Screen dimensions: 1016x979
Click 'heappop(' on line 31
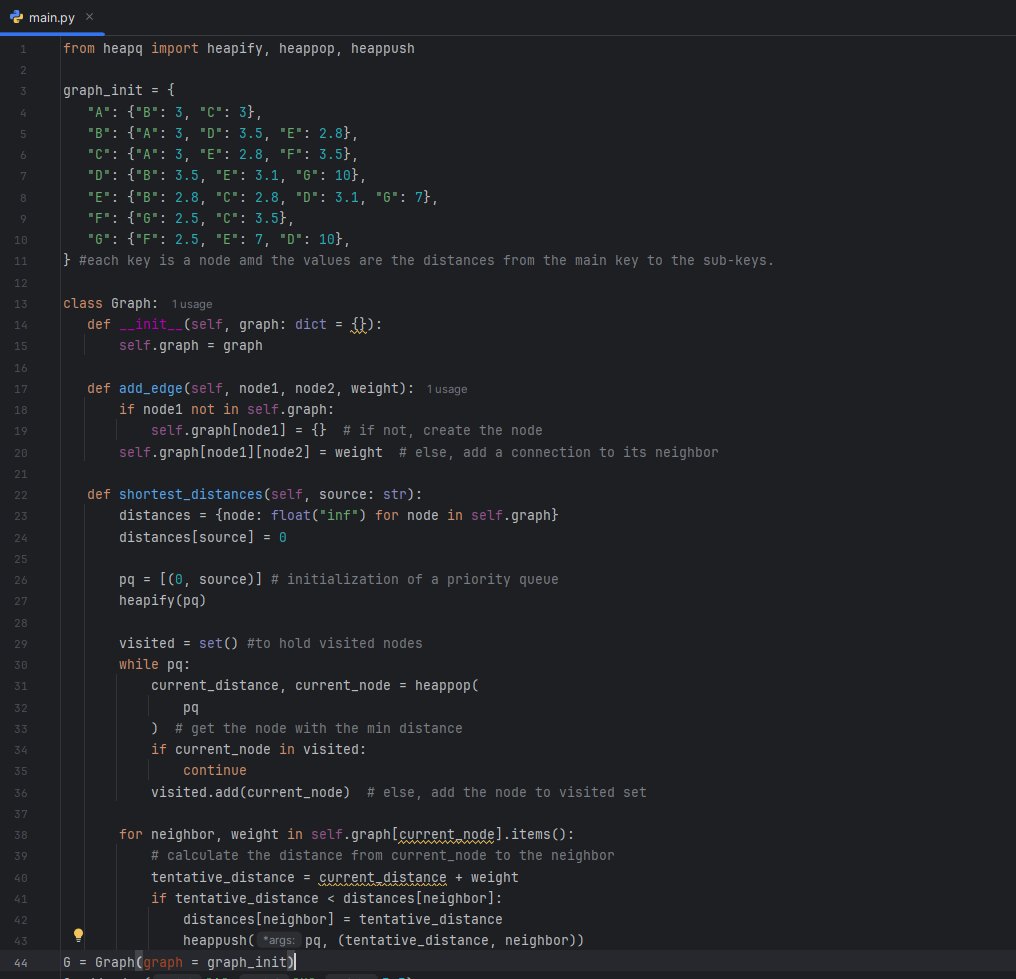(x=447, y=685)
